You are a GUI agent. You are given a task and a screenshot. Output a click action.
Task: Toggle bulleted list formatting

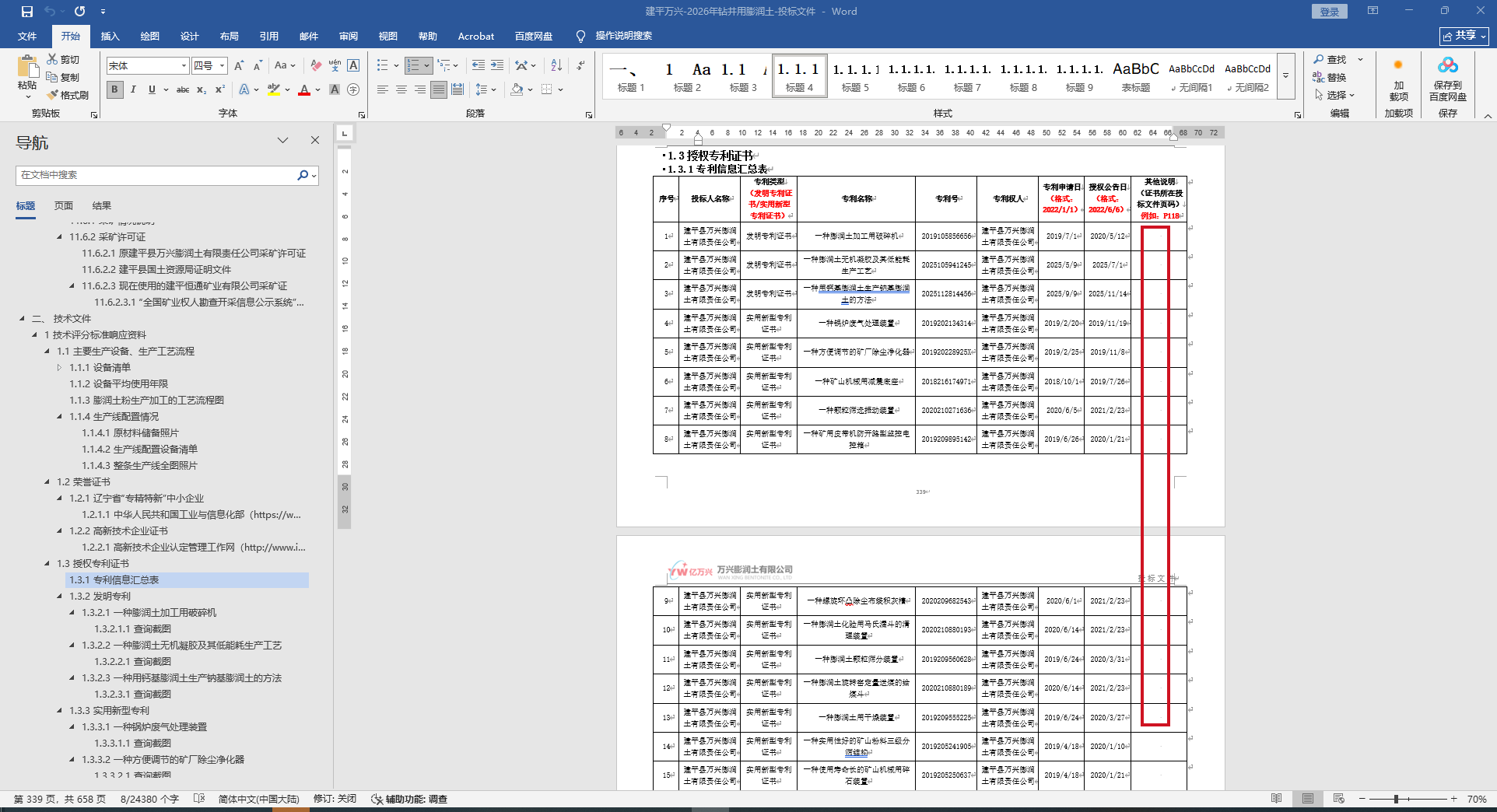[x=383, y=65]
